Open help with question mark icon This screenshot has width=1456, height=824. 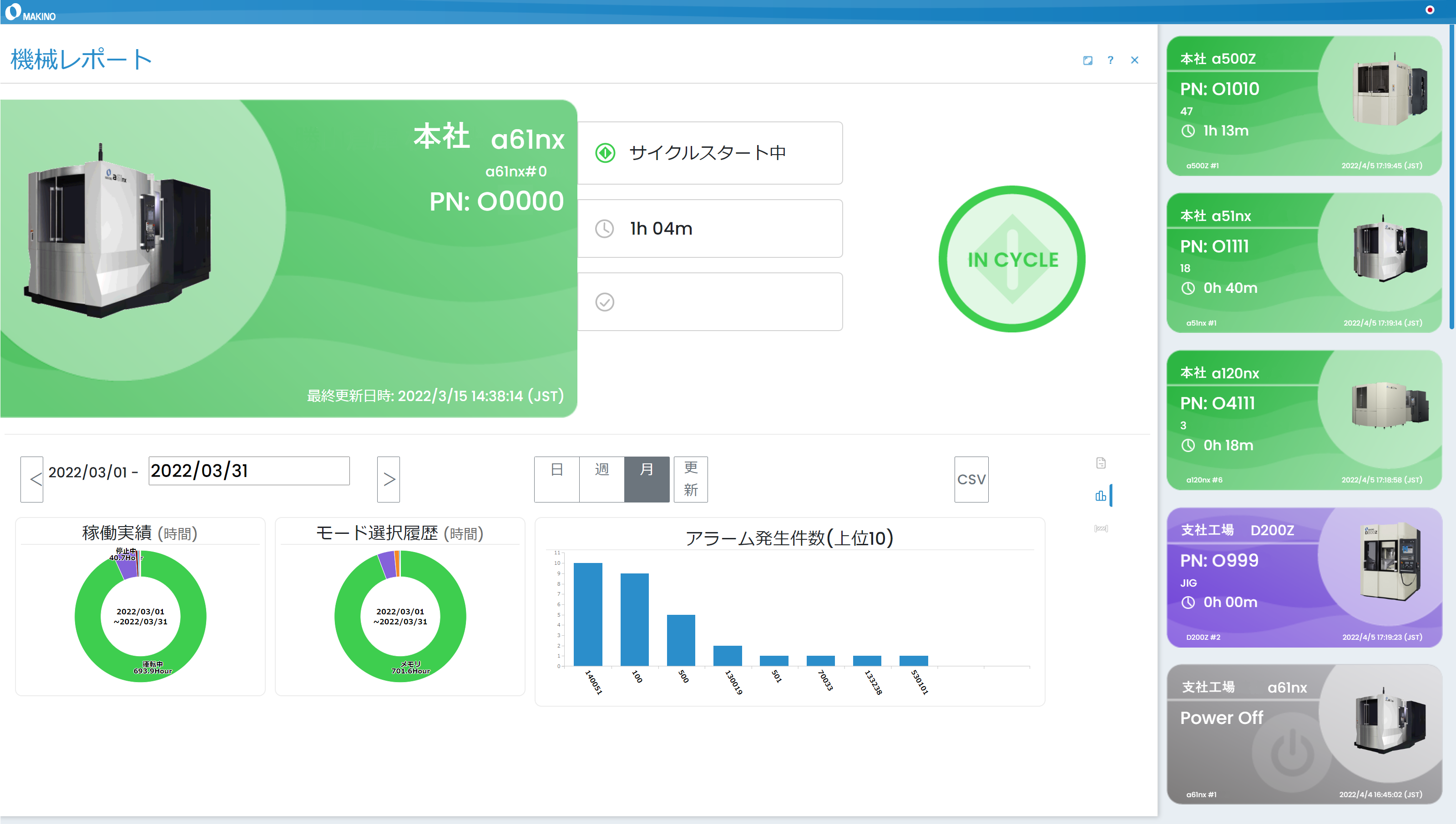point(1111,60)
